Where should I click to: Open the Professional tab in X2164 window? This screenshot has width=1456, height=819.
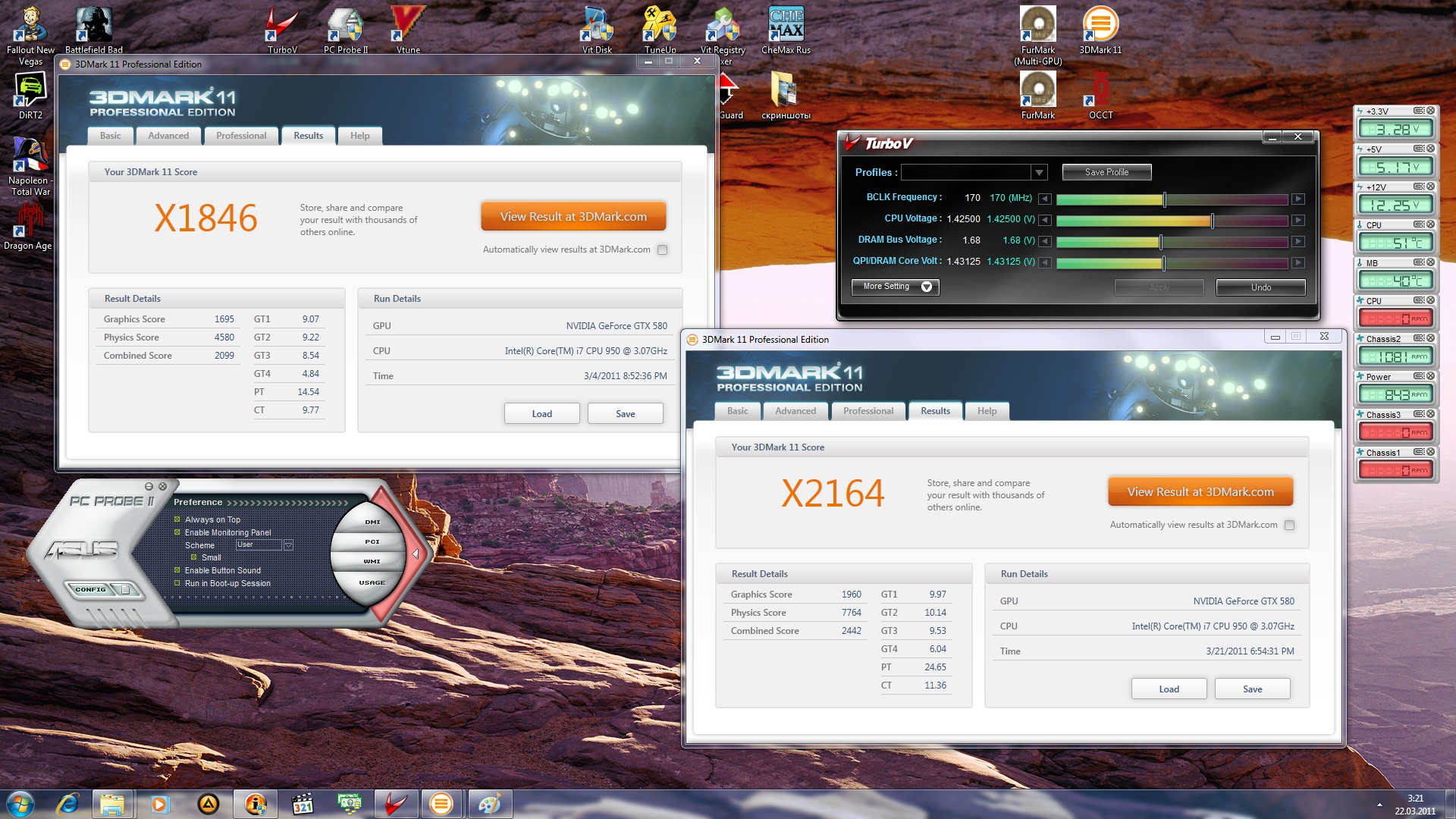point(868,411)
